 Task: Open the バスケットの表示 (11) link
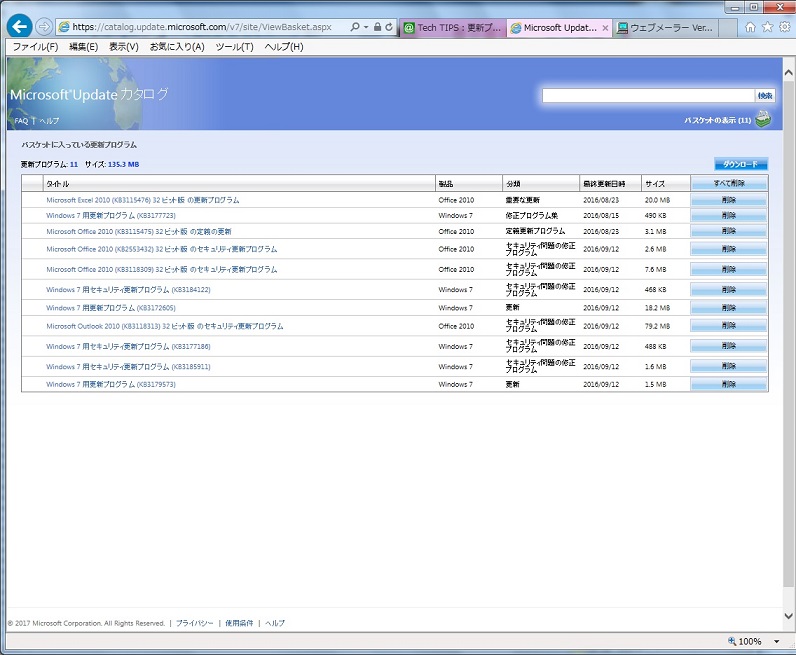click(717, 120)
